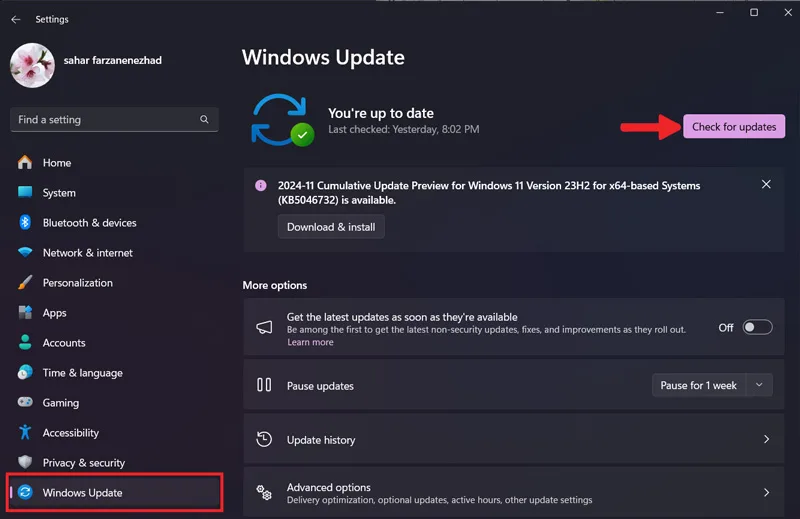Toggle Get the latest updates switch
Screen dimensions: 800x519
coord(757,327)
